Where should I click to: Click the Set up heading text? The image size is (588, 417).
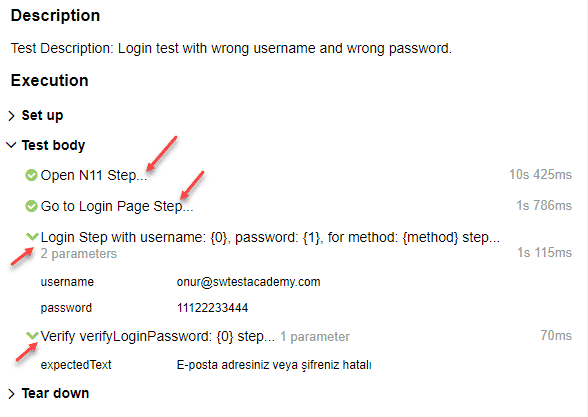[x=42, y=116]
